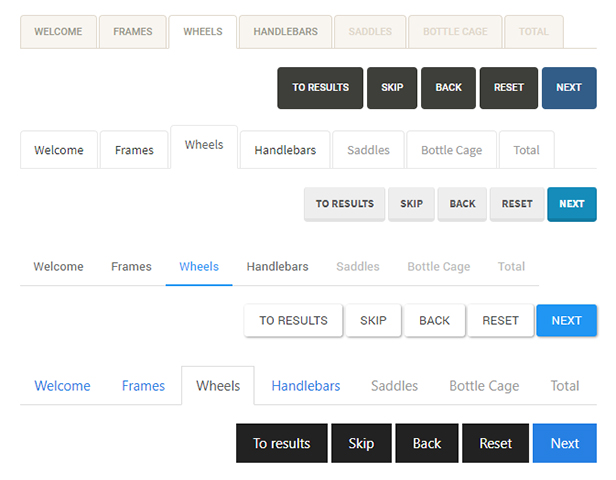Screen dimensions: 616x480
Task: Click the black Back button at bottom
Action: 427,443
